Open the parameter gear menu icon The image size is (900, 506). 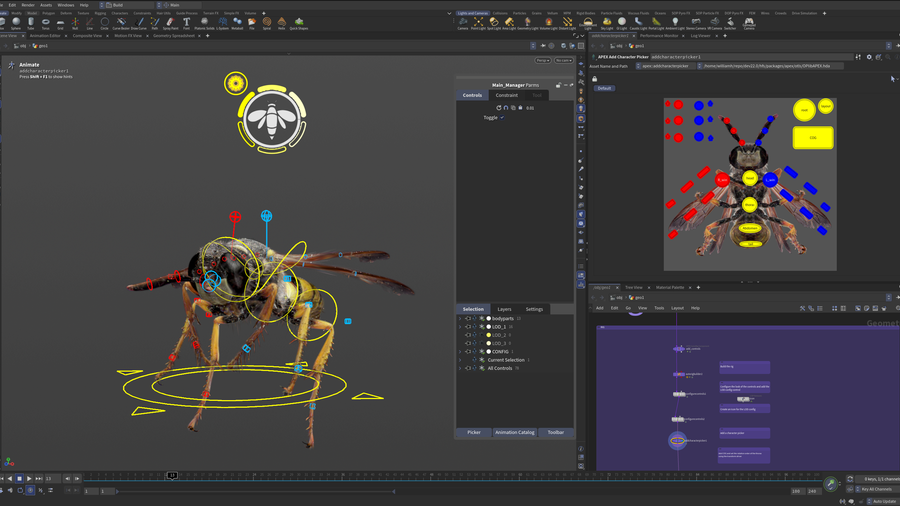pos(869,57)
